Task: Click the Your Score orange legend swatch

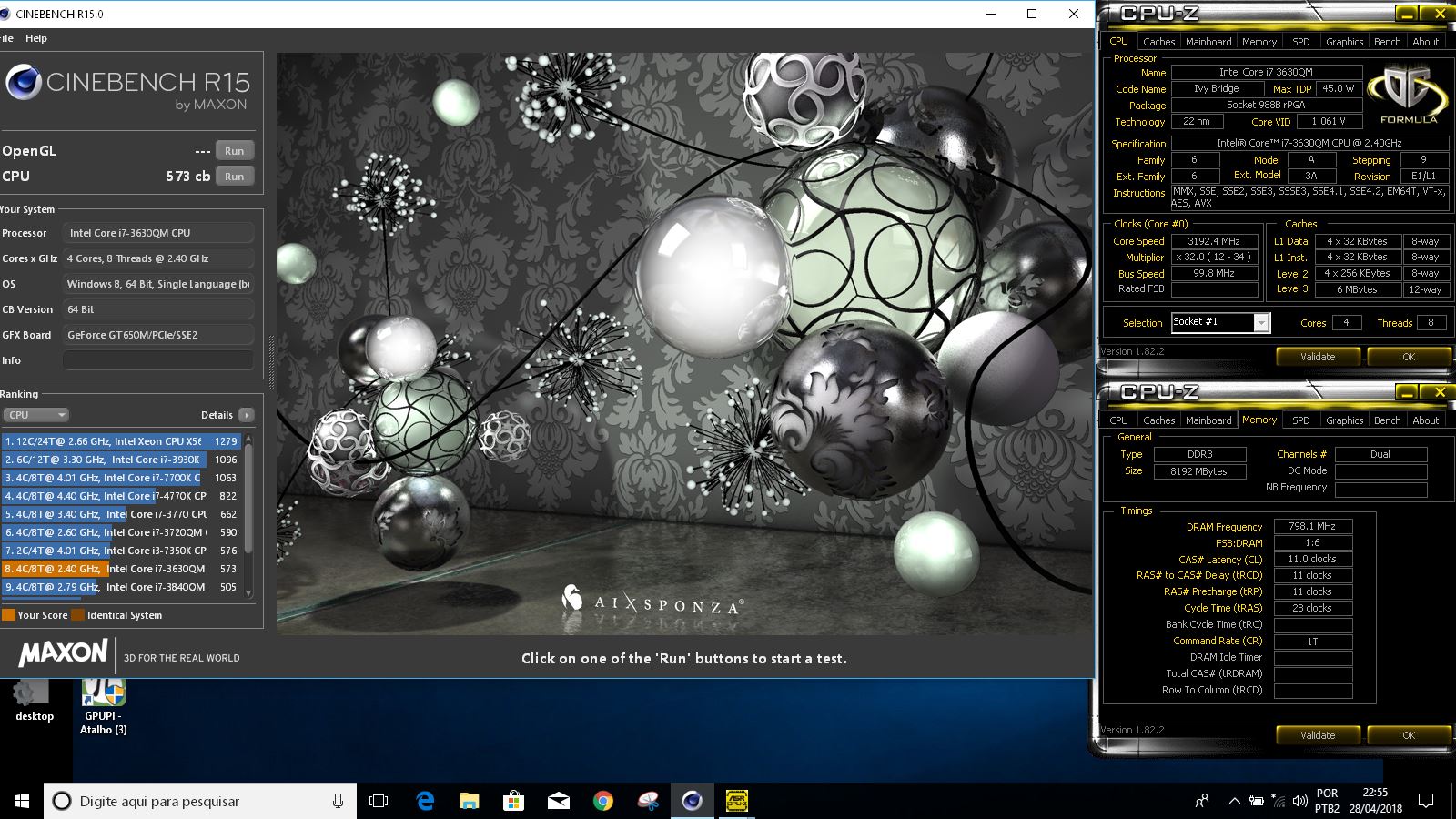Action: coord(9,615)
